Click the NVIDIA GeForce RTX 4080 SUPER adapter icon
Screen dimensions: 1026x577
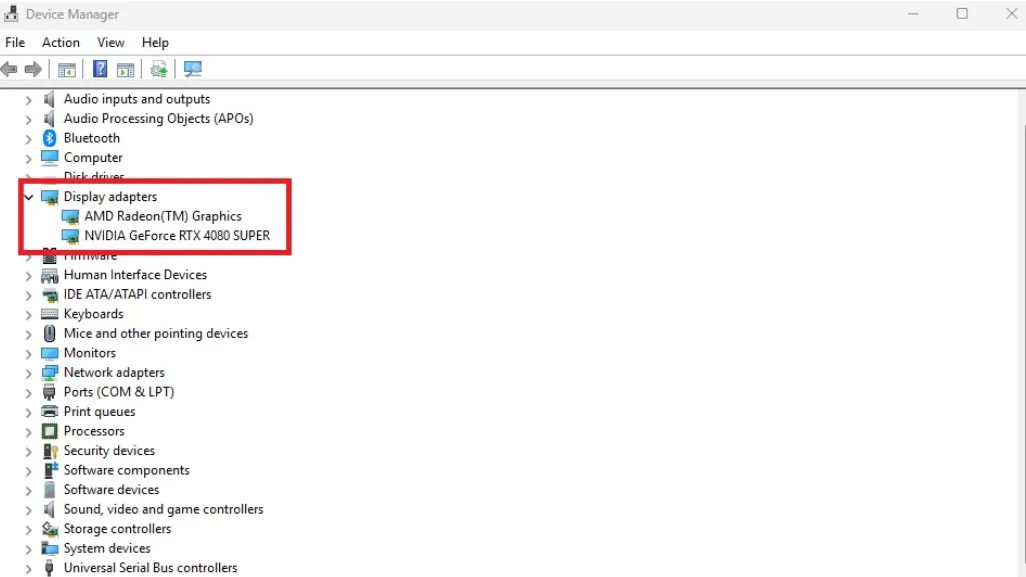(70, 236)
